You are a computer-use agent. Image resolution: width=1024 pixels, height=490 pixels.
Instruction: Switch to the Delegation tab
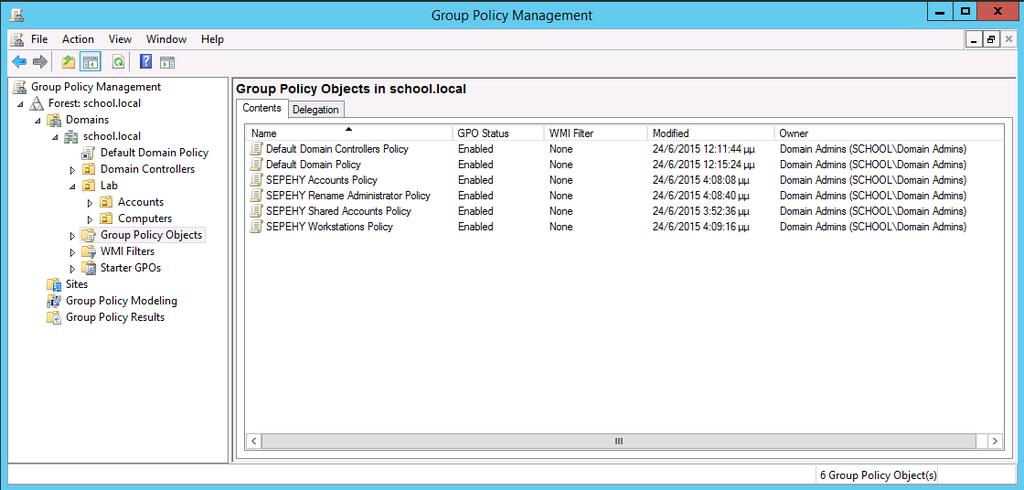315,109
